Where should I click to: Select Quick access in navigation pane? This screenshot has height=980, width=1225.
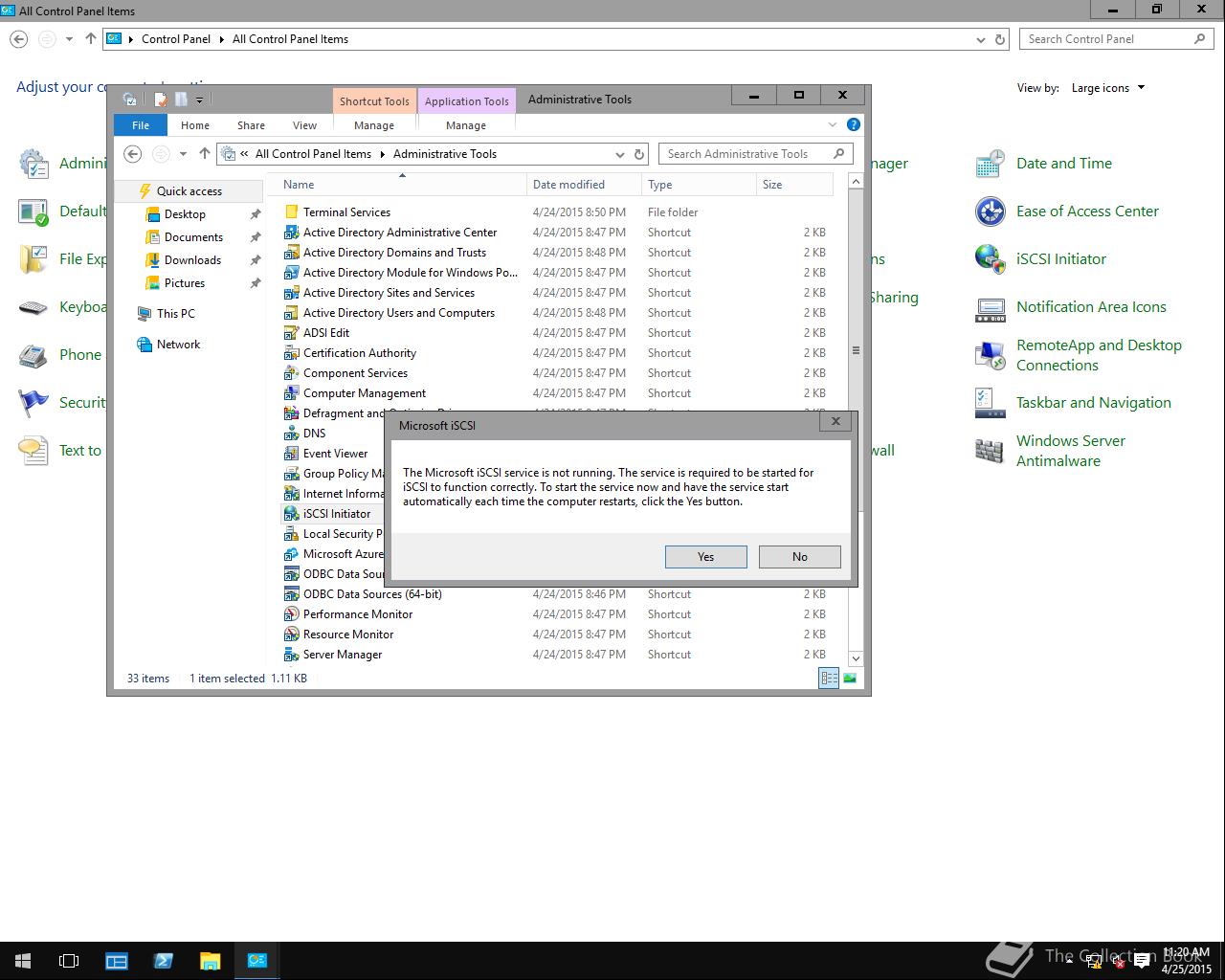pos(189,191)
